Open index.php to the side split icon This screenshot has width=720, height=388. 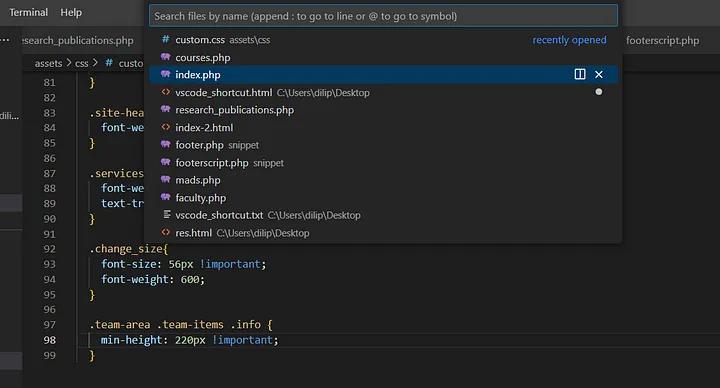click(580, 74)
